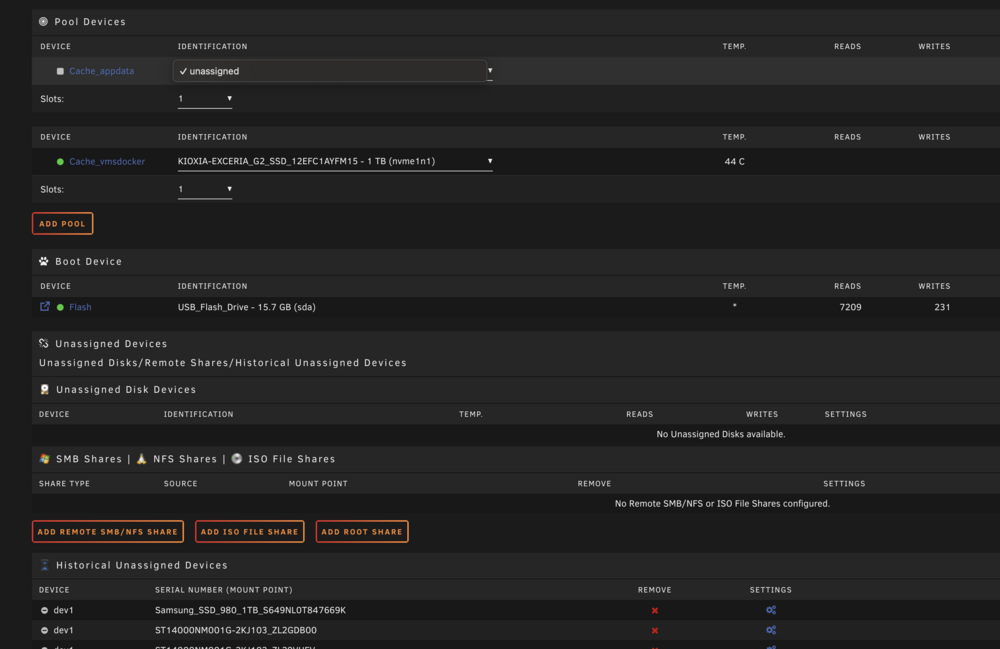This screenshot has height=649, width=1000.
Task: Click the ADD POOL button
Action: tap(62, 224)
